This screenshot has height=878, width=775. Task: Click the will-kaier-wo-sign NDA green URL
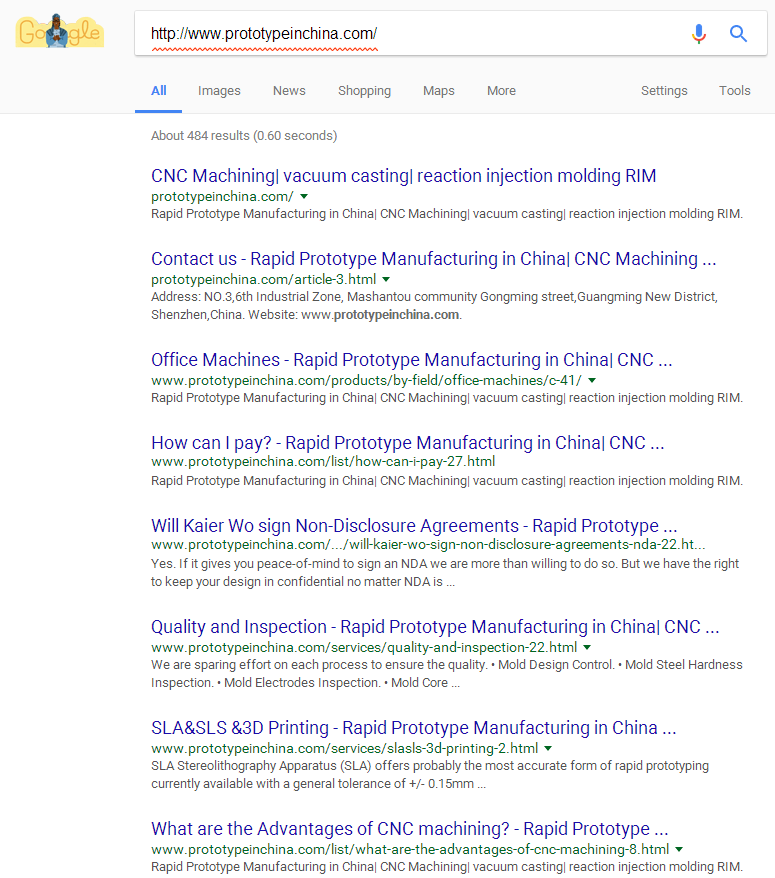coord(428,544)
